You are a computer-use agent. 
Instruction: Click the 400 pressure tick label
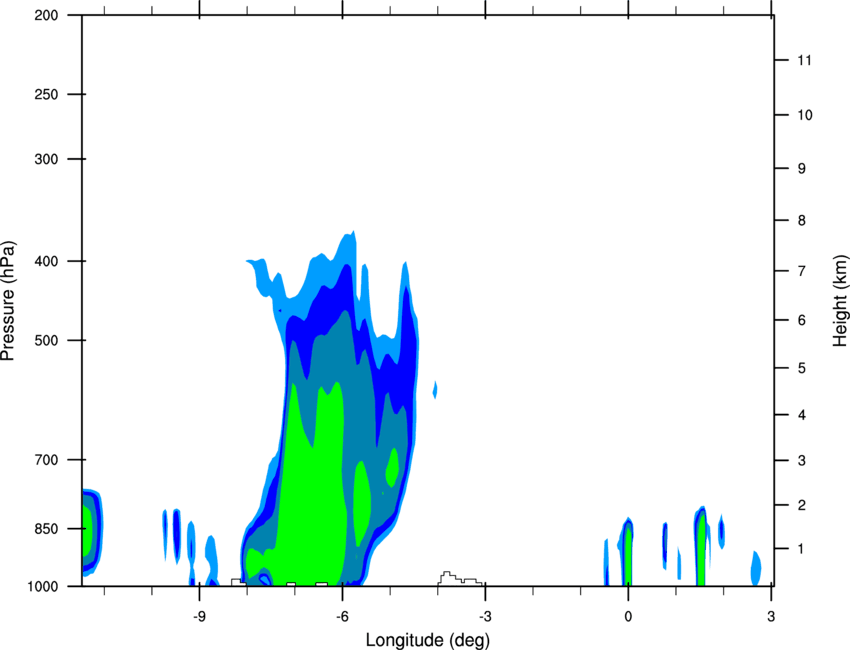pos(46,261)
